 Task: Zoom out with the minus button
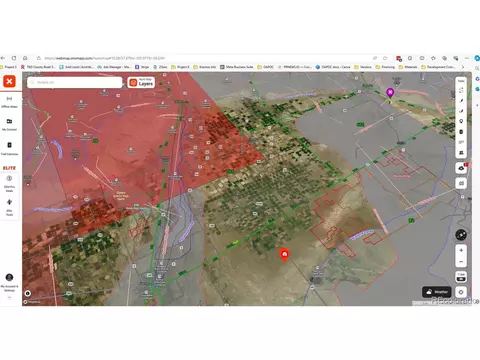[461, 262]
